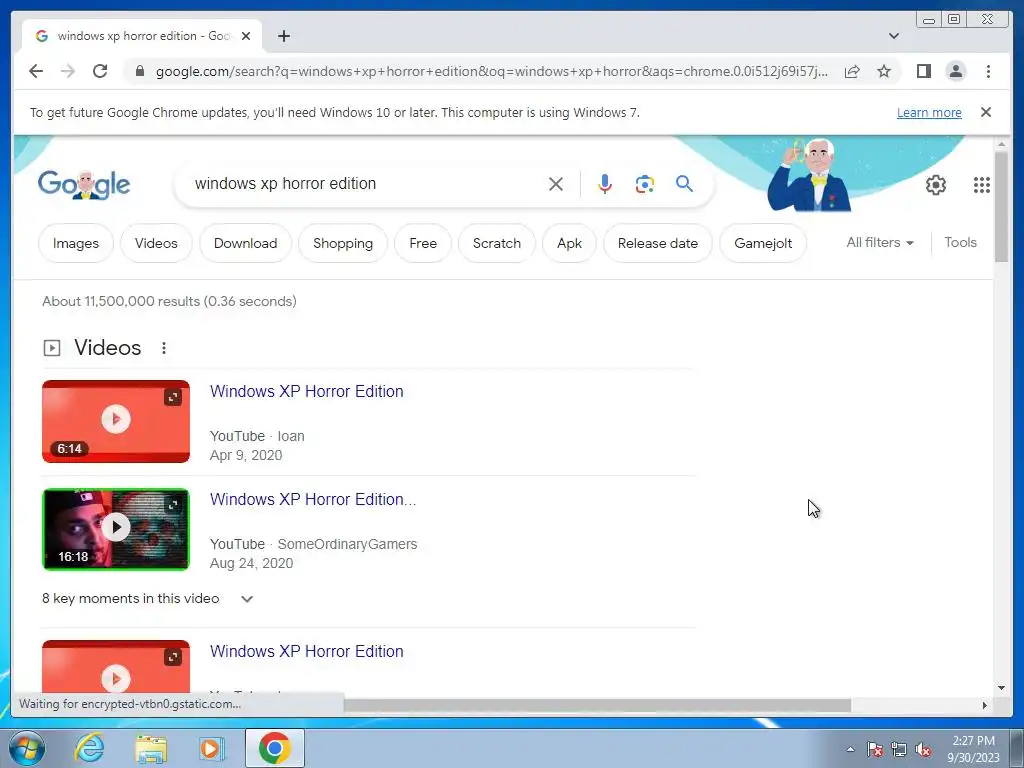Select the Shopping filter chip
The image size is (1024, 768).
click(x=343, y=243)
